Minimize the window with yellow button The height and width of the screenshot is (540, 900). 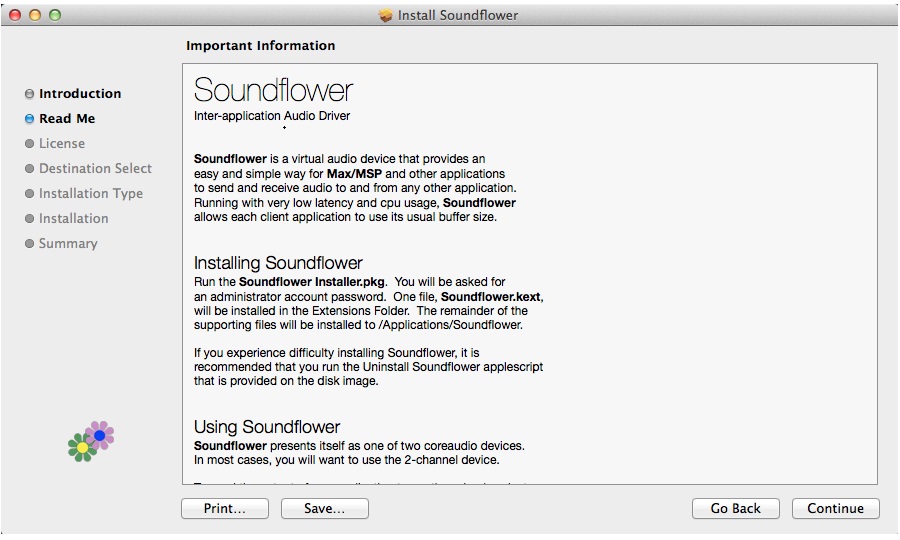(35, 15)
